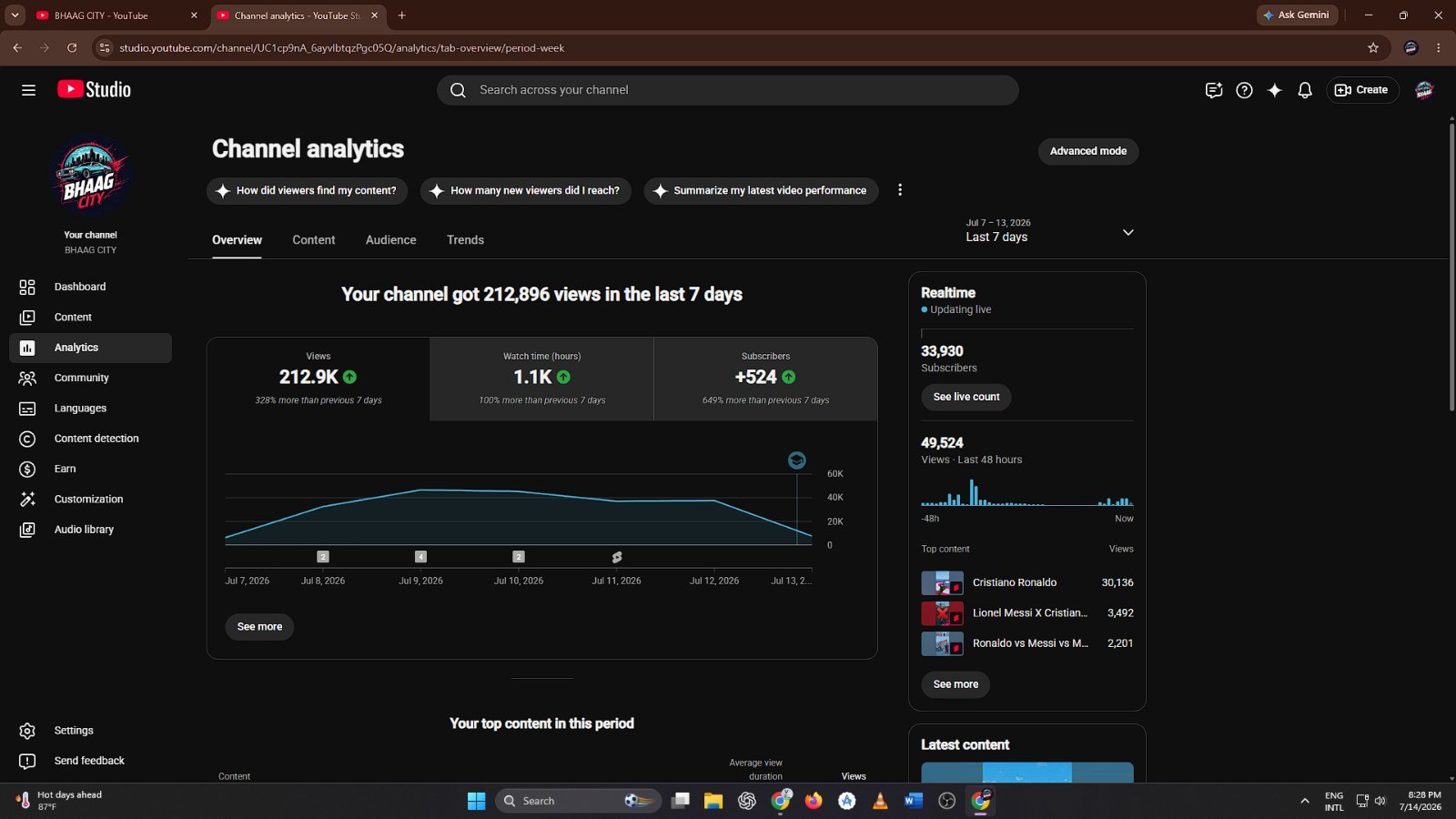Click See more in the Realtime panel
The image size is (1456, 819).
point(955,684)
